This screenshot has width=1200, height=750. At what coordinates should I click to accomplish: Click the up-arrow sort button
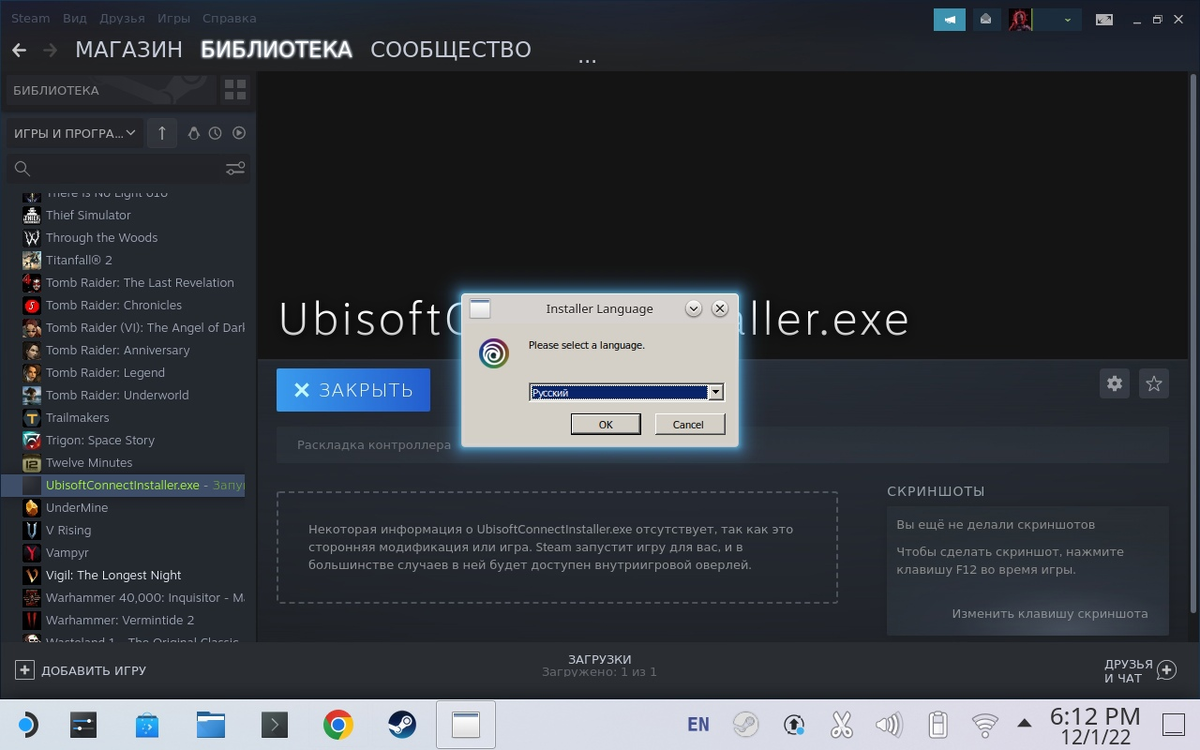(162, 133)
